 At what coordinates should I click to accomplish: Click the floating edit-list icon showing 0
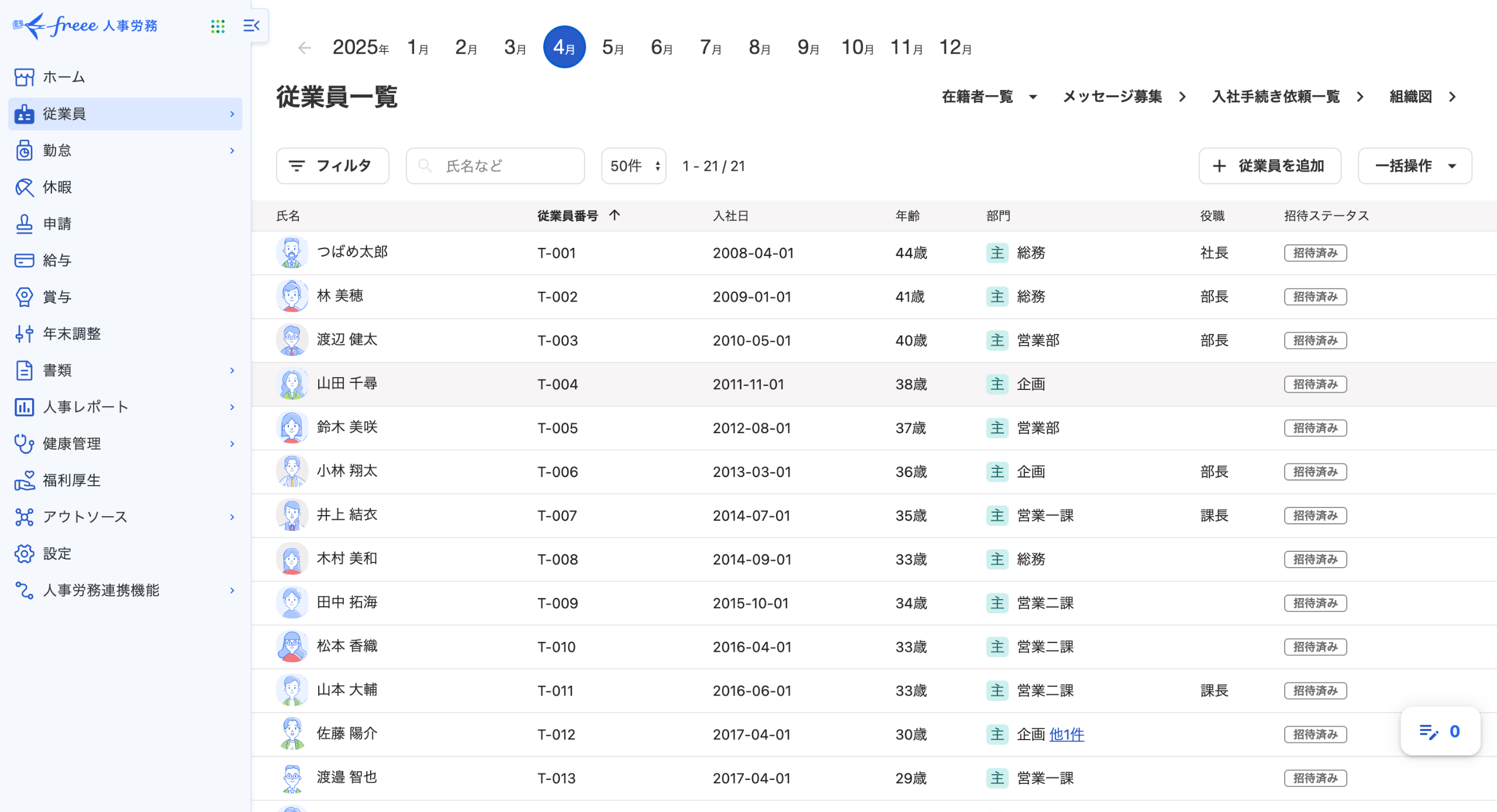point(1440,732)
